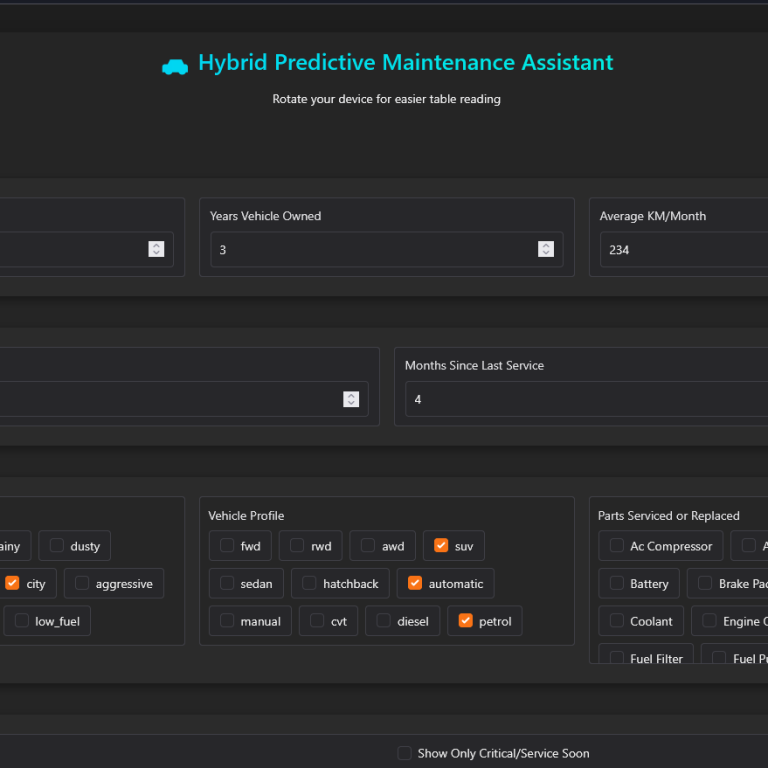Select the manual transmission checkbox
Screen dimensions: 768x768
(227, 621)
